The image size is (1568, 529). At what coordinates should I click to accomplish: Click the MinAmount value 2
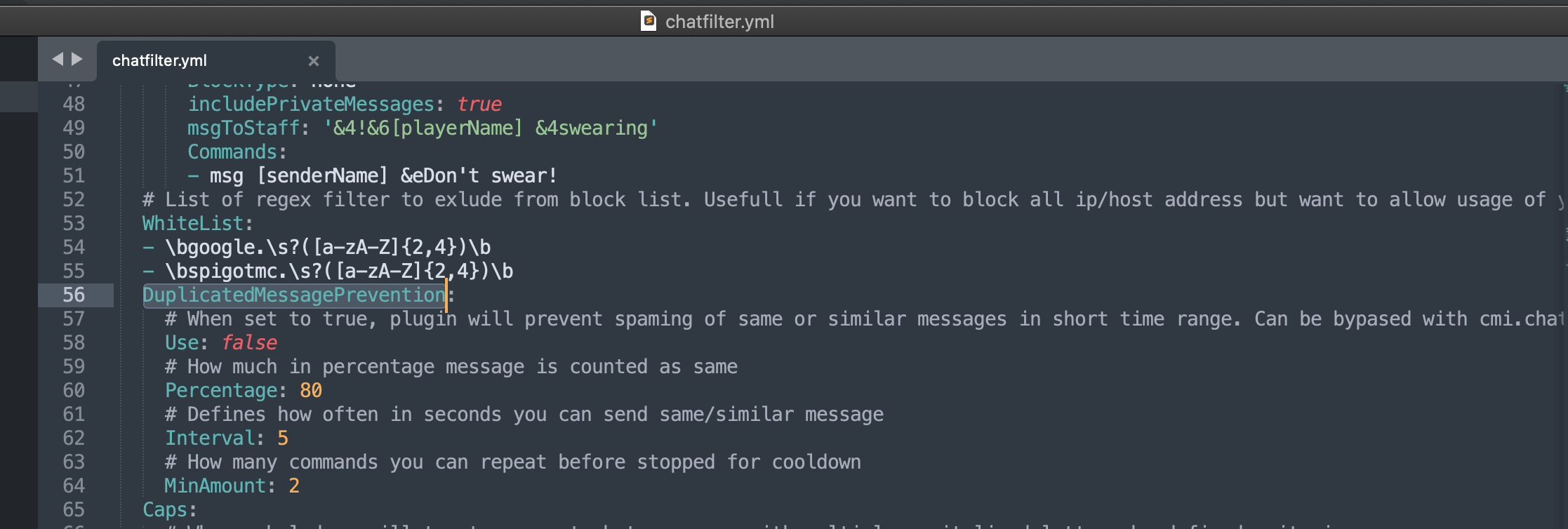click(295, 485)
